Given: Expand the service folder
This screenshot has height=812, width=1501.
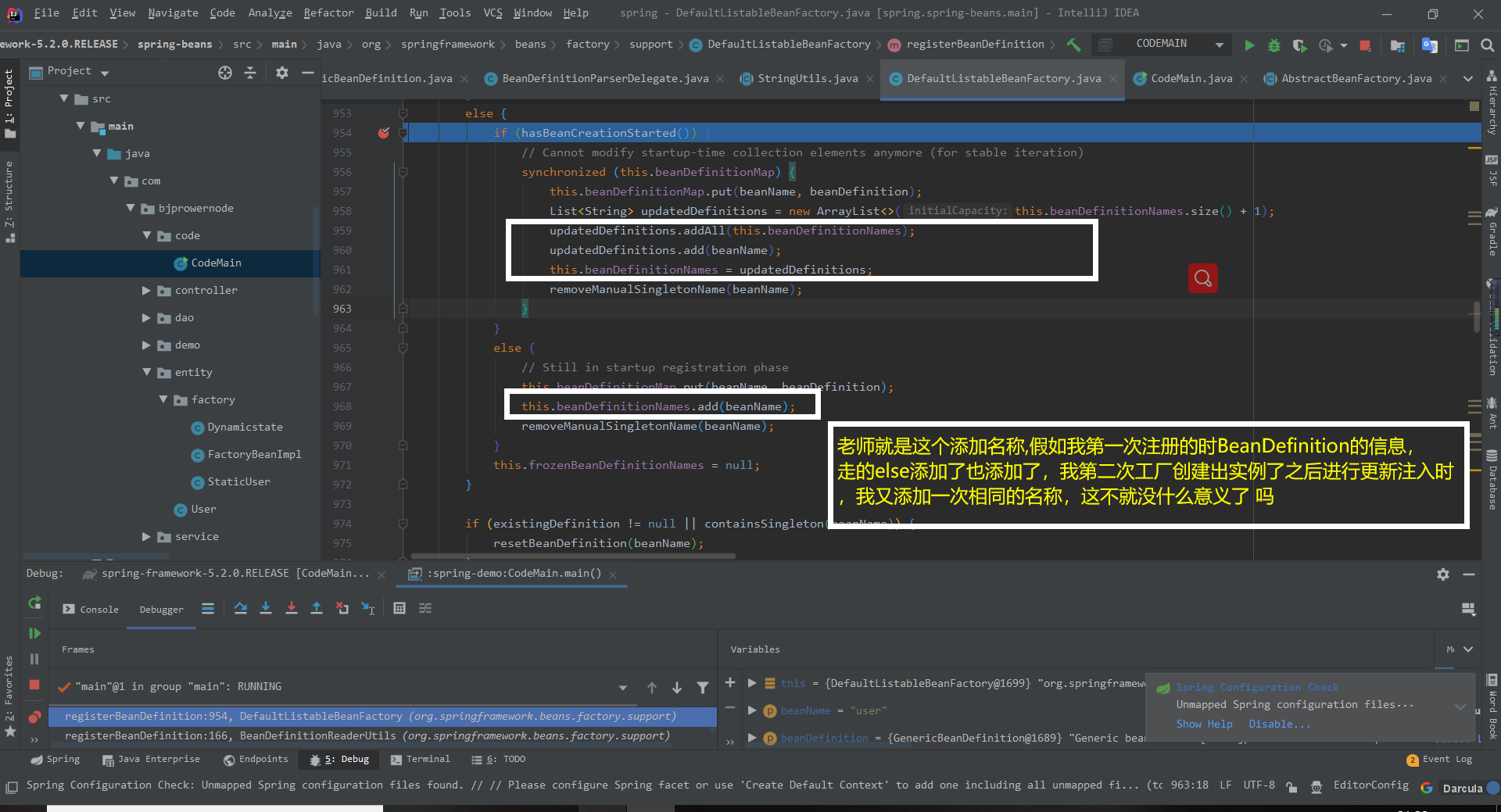Looking at the screenshot, I should [x=146, y=536].
